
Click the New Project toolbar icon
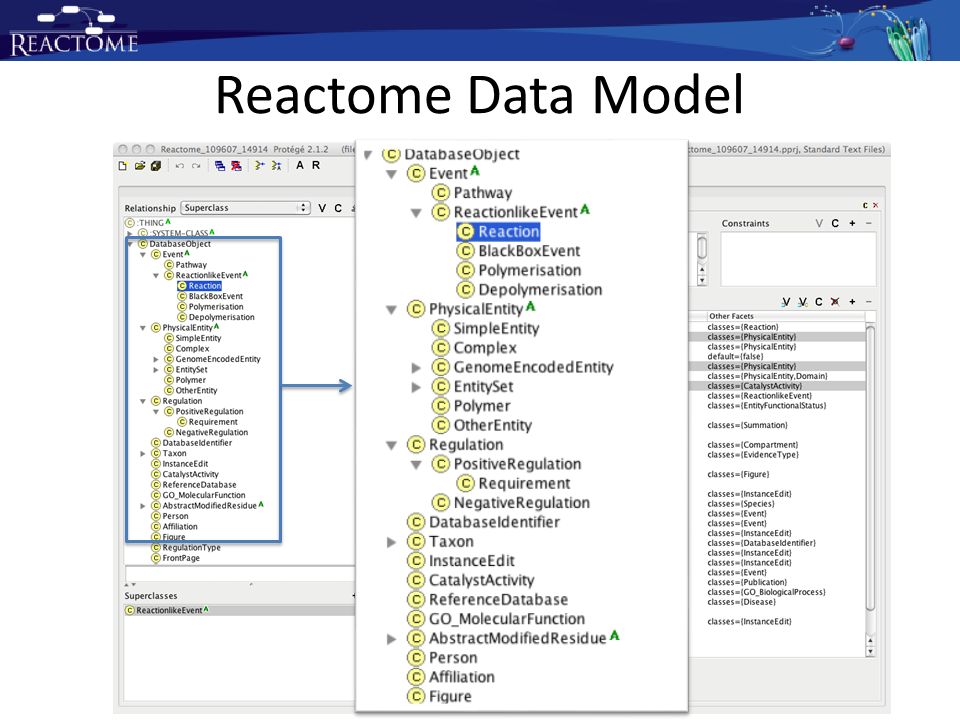(x=122, y=166)
